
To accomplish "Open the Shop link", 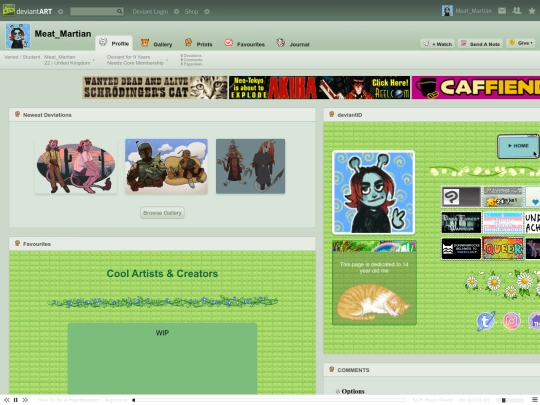I will coord(191,11).
